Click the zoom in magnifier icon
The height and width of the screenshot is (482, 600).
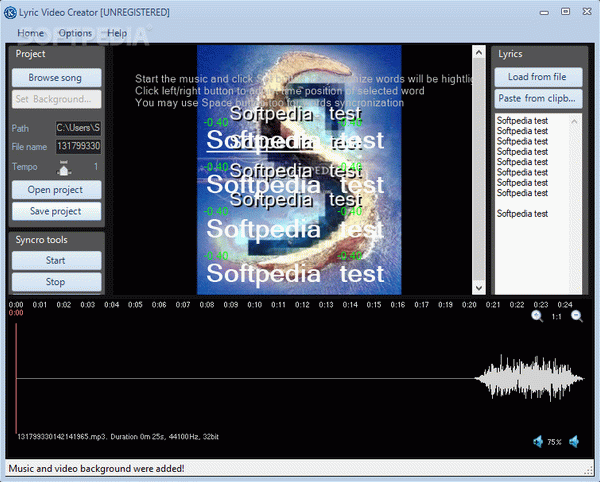point(537,316)
